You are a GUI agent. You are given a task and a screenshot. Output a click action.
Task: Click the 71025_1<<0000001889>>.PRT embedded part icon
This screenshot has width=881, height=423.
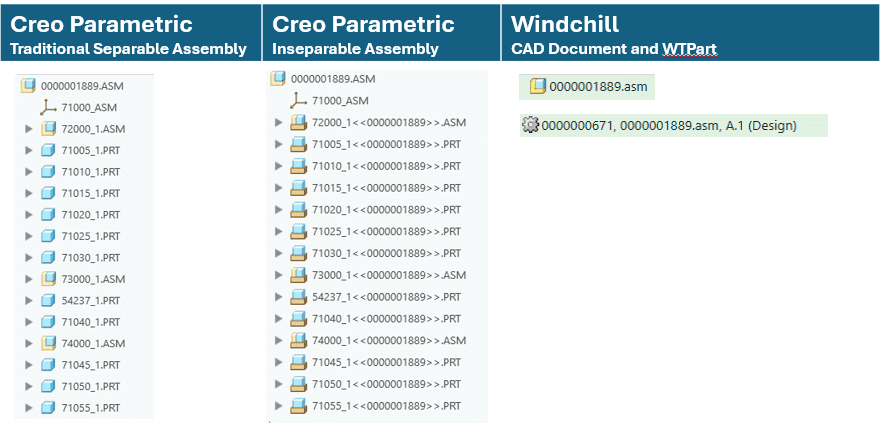pyautogui.click(x=298, y=231)
